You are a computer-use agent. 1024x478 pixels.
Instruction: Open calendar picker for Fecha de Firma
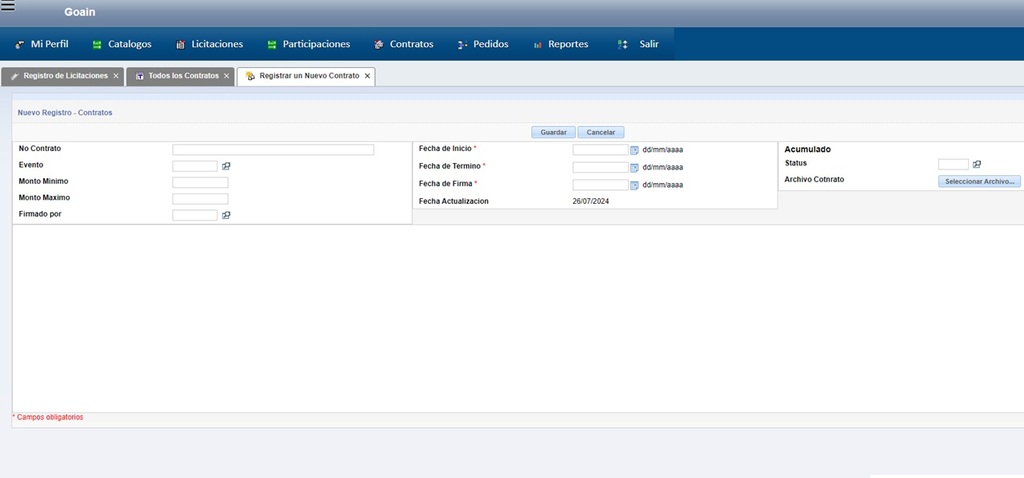point(634,185)
